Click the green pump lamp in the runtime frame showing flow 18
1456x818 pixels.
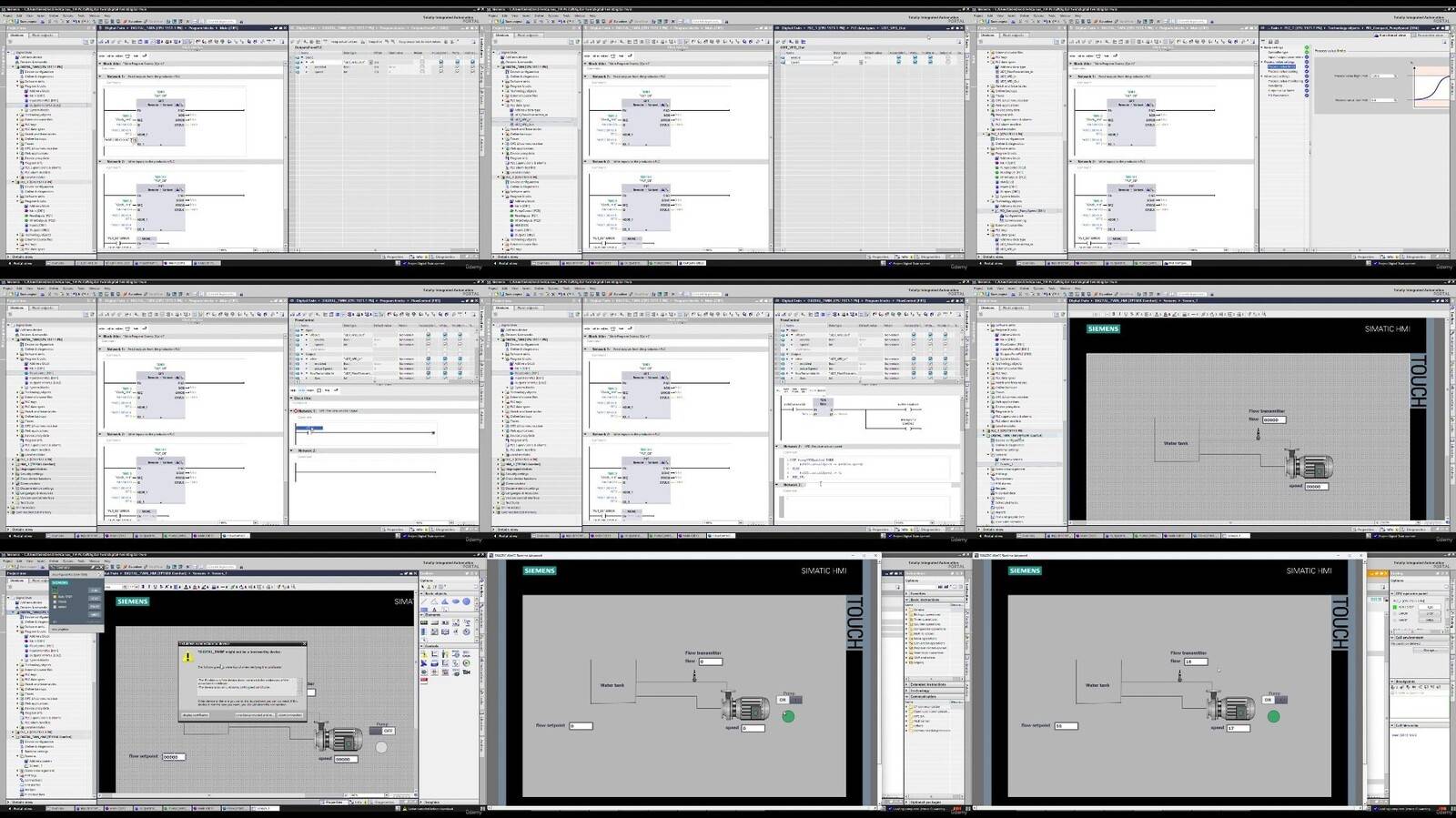(1274, 716)
